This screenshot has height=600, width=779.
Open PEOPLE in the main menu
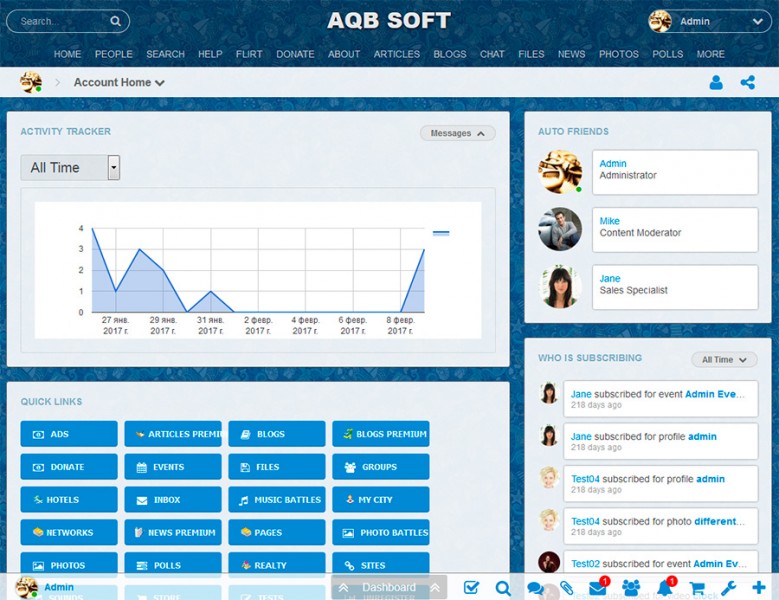(x=114, y=54)
